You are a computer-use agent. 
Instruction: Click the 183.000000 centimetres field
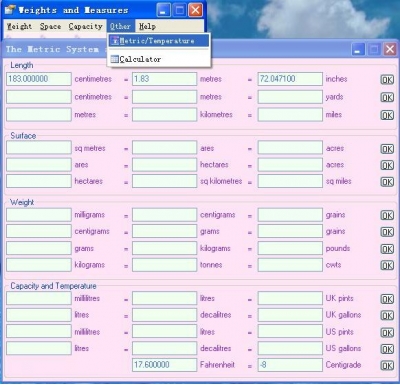click(x=39, y=79)
